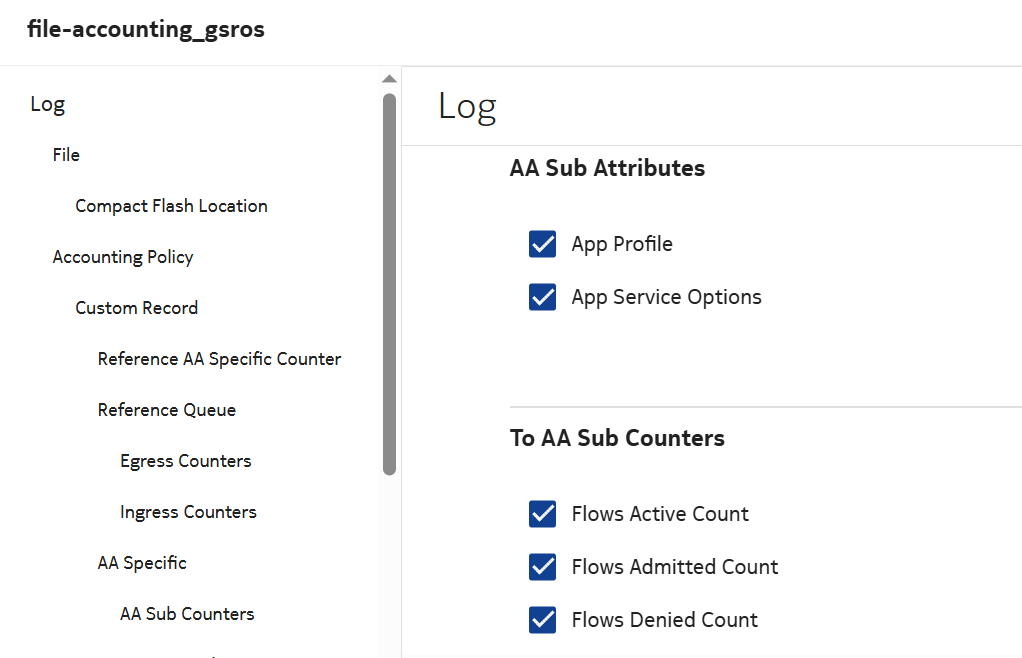Toggle the Flows Denied Count checkbox
Screen dimensions: 1022x658
coord(542,620)
